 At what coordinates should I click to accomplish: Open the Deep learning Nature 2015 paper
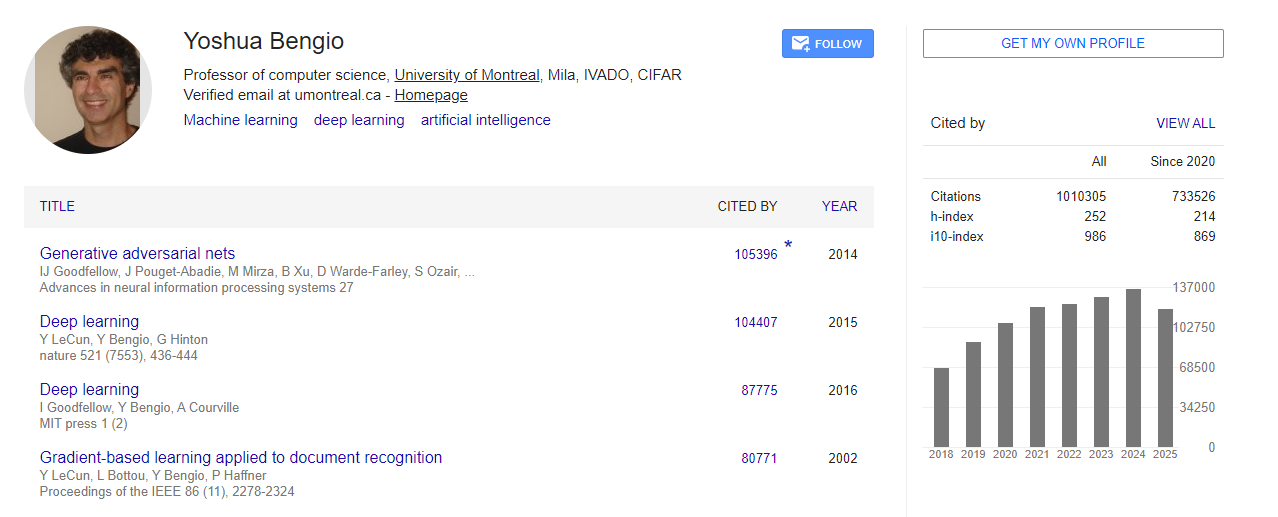(89, 322)
